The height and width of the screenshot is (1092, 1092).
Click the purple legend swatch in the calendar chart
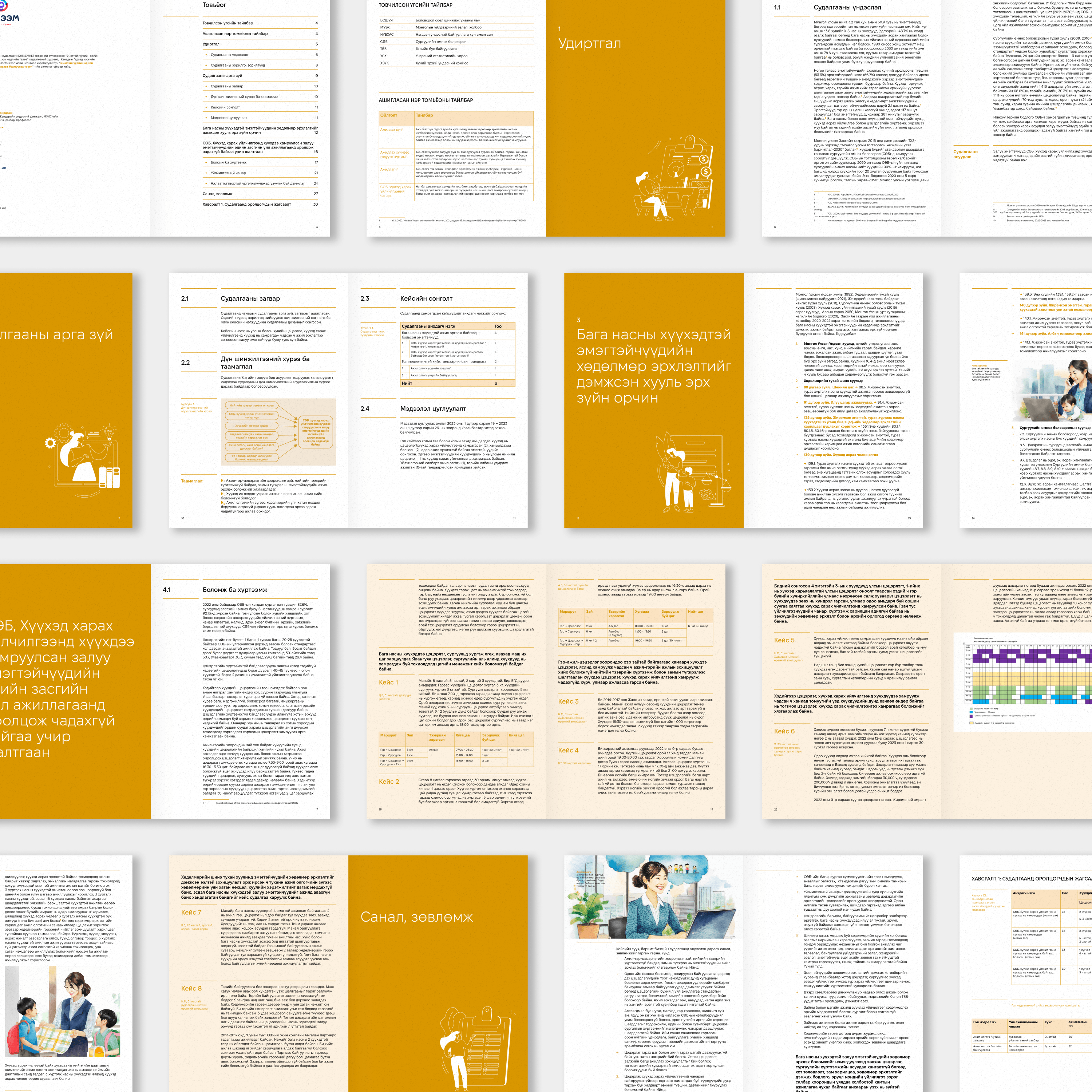971,717
